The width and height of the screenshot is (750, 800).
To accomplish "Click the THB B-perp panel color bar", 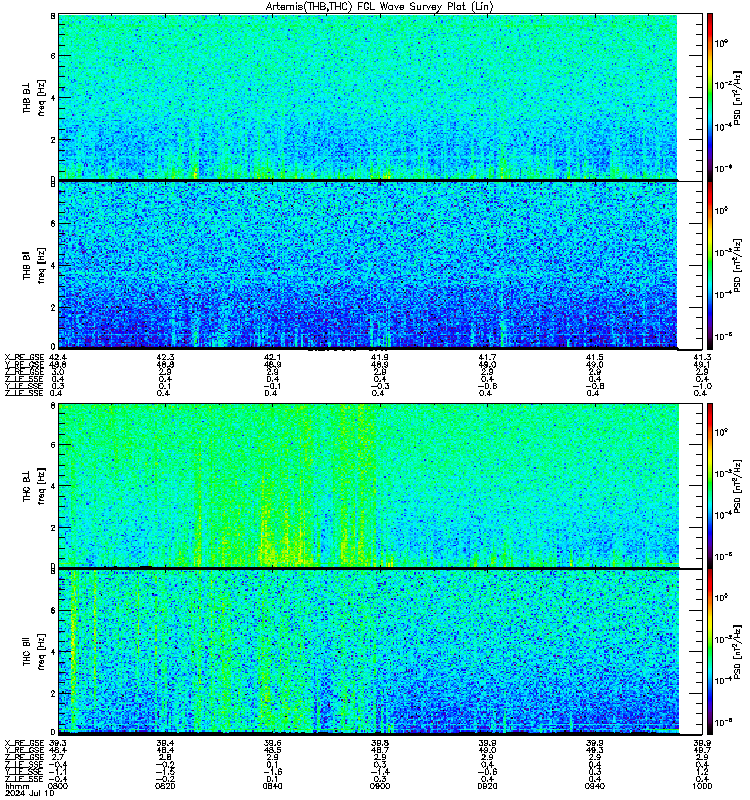I will [710, 97].
